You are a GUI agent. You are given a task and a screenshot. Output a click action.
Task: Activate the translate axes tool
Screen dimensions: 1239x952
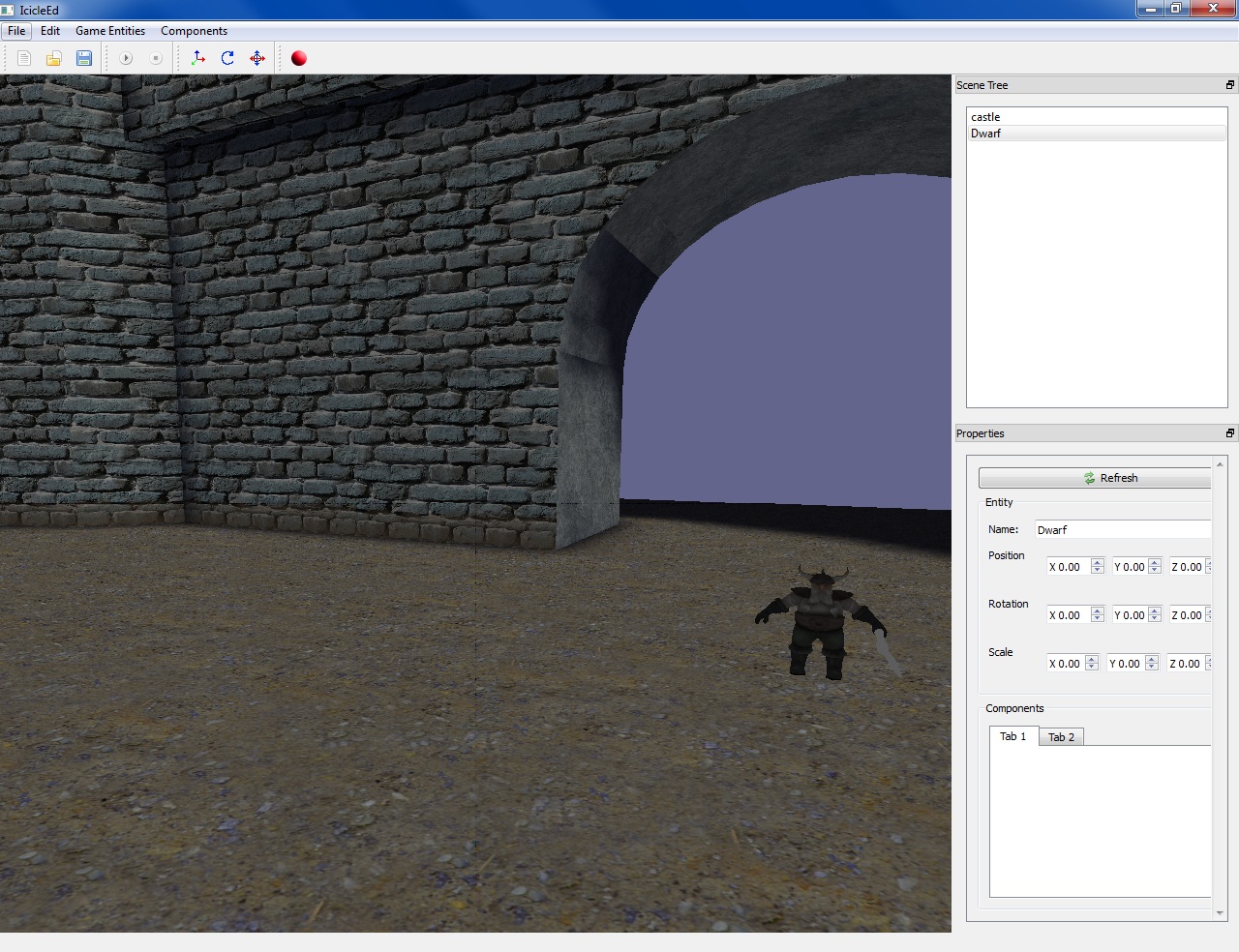click(x=197, y=58)
